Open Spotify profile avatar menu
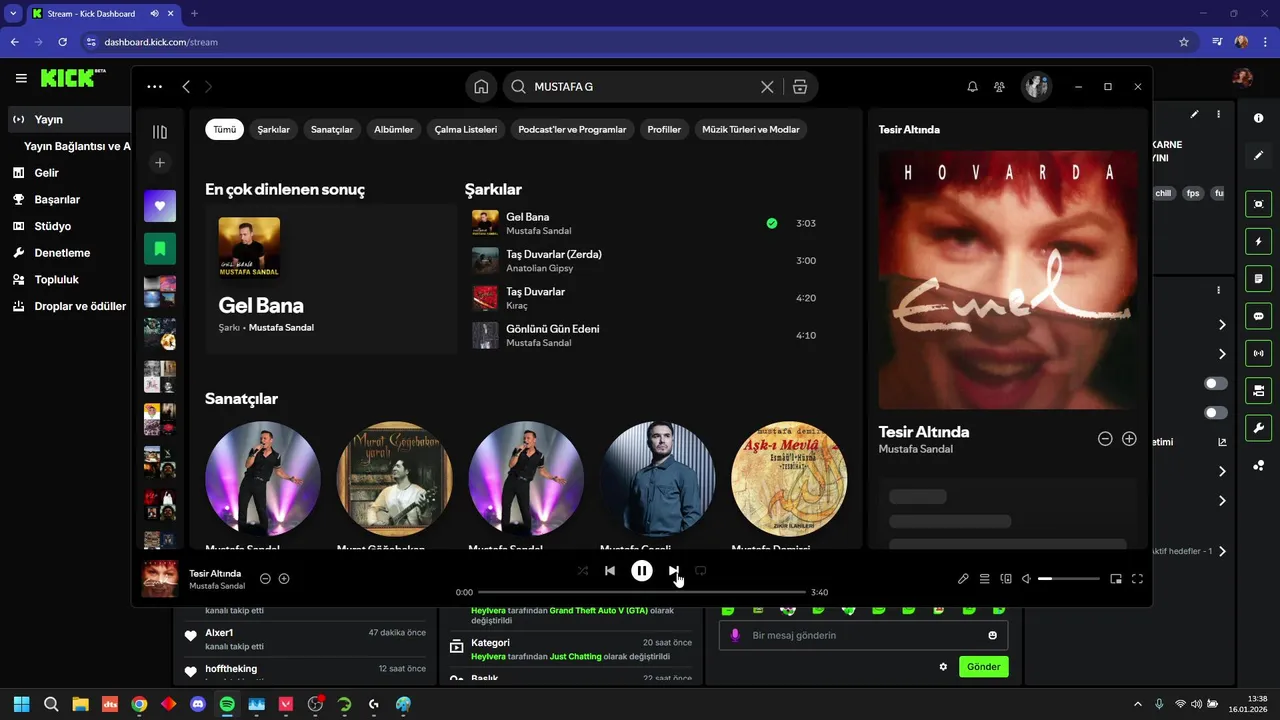Screen dimensions: 1280x720 1036,87
